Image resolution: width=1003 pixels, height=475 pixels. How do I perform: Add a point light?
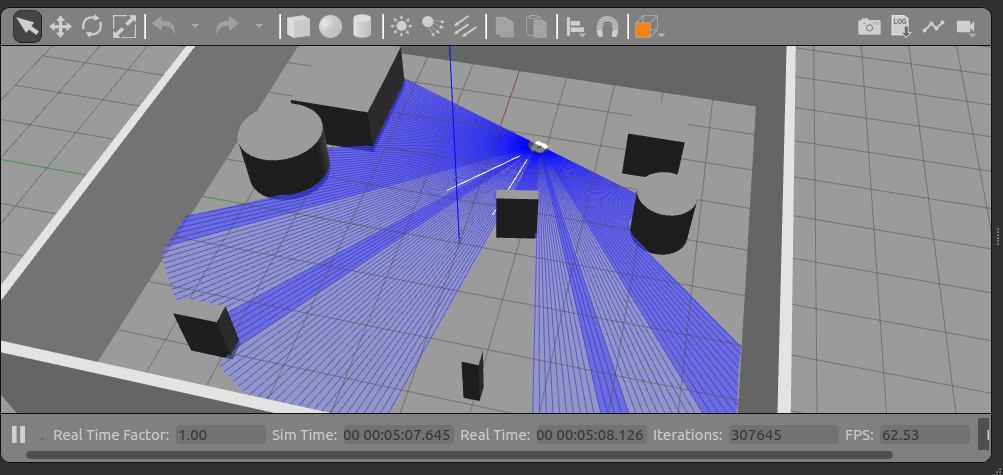[401, 27]
